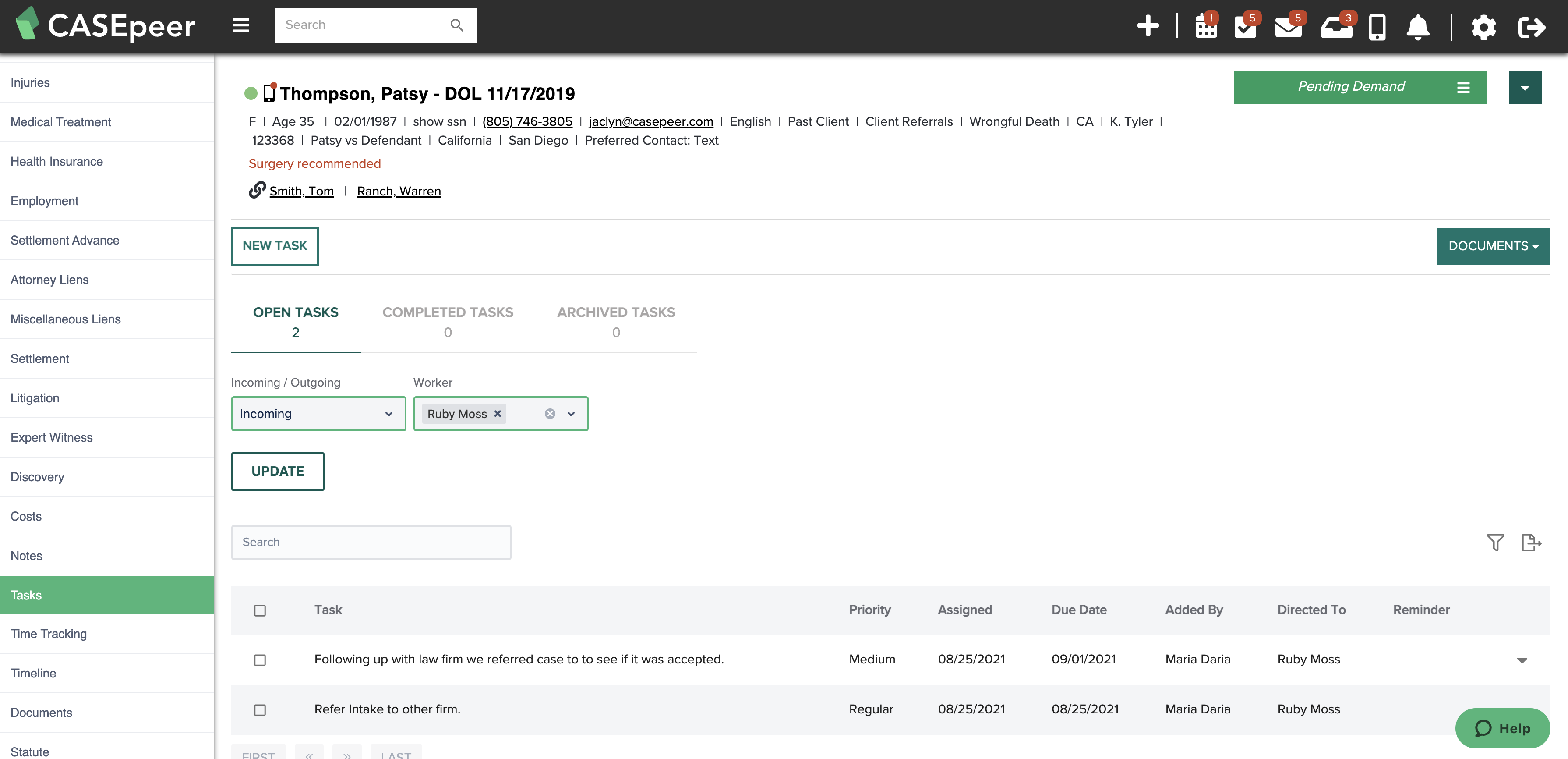The image size is (1568, 759).
Task: Open the notifications bell
Action: [1418, 27]
